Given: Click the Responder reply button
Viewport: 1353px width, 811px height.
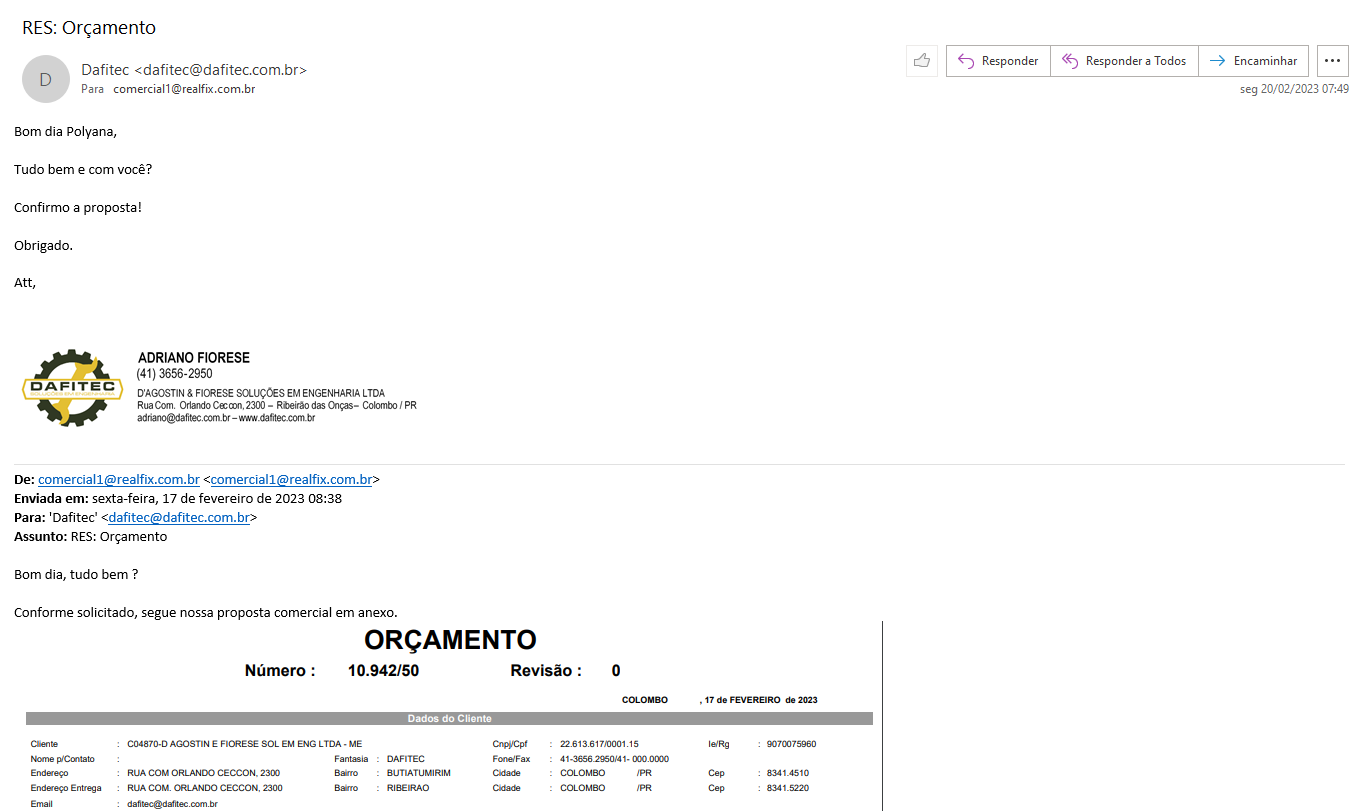Looking at the screenshot, I should pyautogui.click(x=998, y=61).
